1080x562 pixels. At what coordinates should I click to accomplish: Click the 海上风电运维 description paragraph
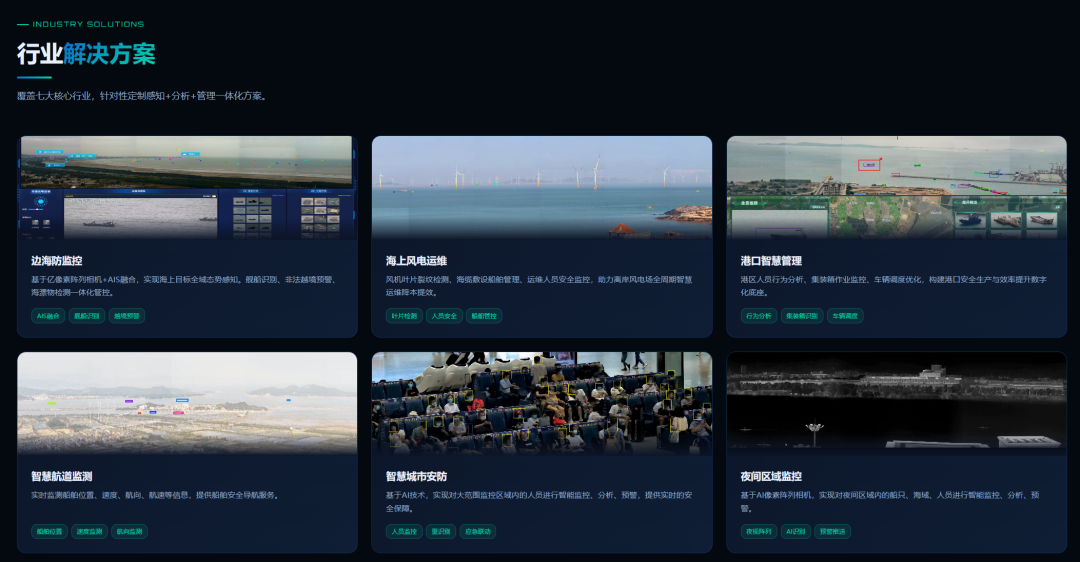539,286
